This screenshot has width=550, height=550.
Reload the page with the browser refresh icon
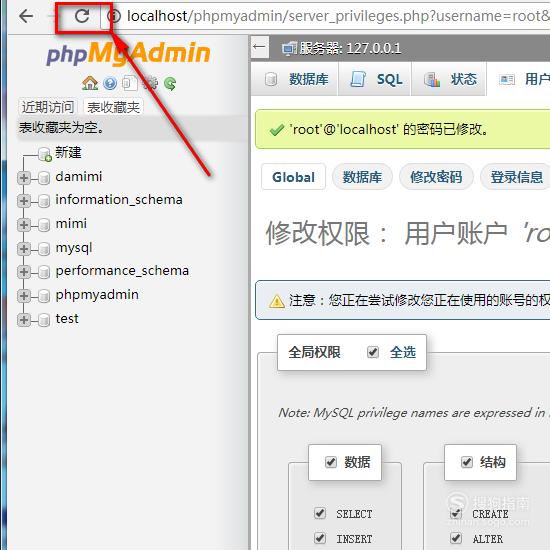point(82,16)
